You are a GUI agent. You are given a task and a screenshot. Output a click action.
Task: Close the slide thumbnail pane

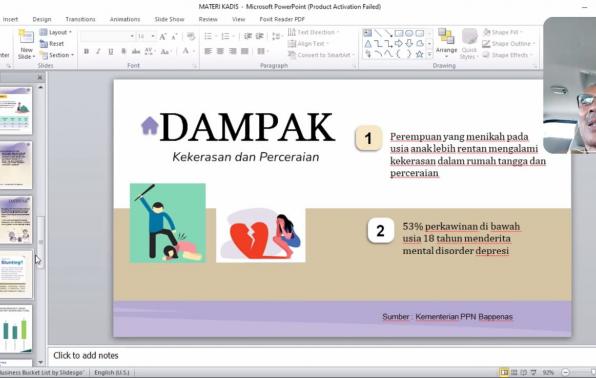pos(40,77)
